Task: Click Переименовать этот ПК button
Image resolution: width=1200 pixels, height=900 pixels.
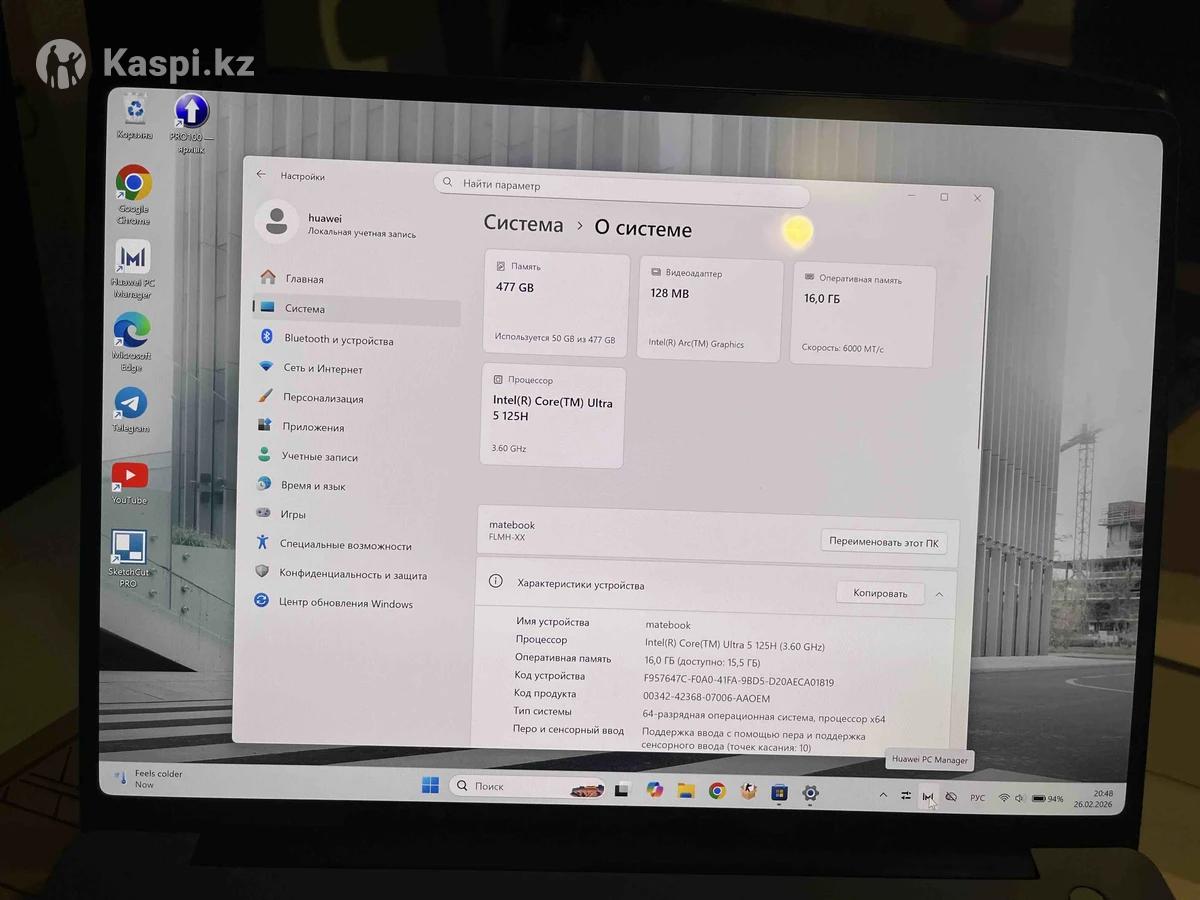Action: tap(883, 543)
